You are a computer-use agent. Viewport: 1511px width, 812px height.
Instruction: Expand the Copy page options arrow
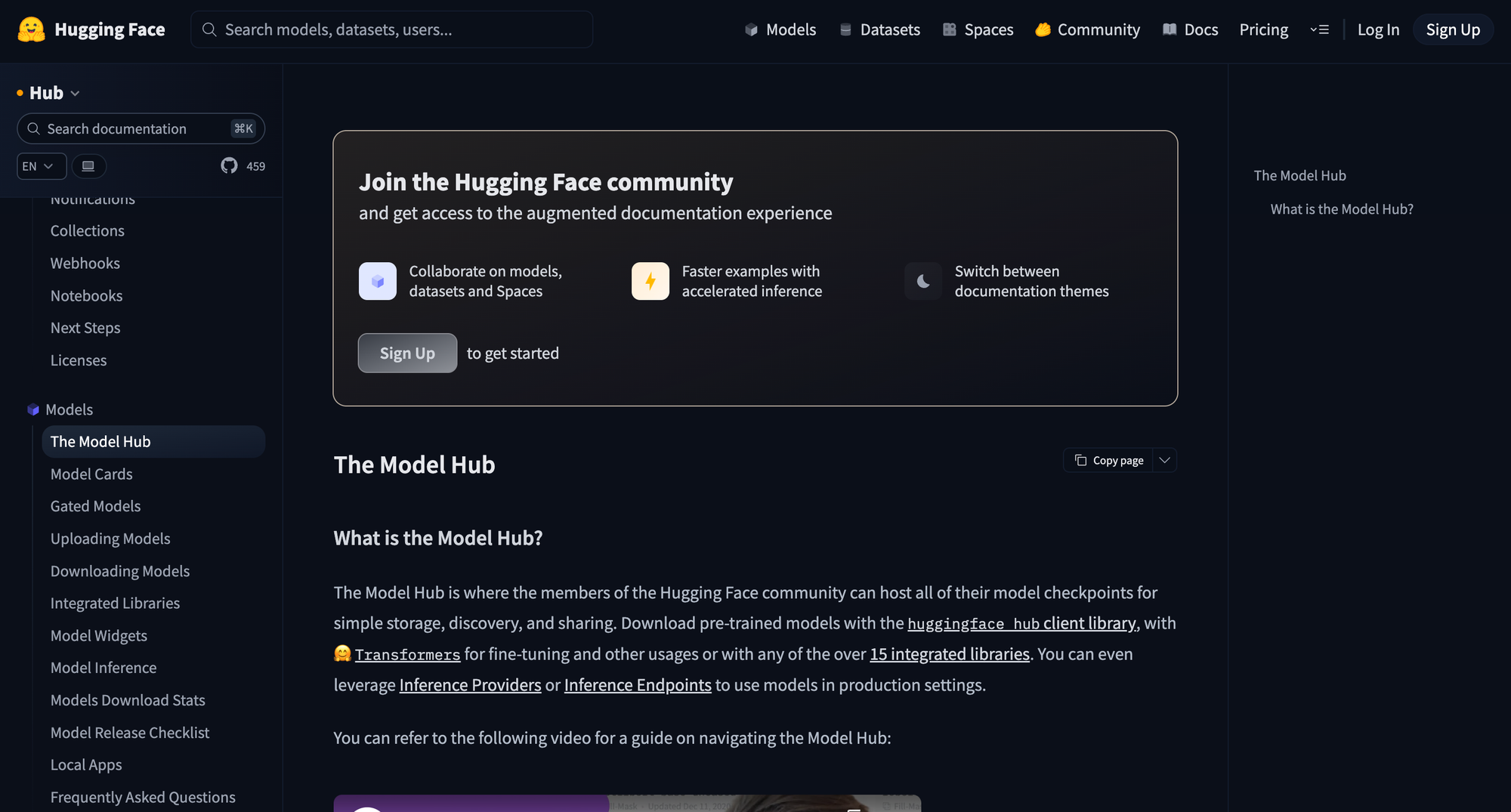pyautogui.click(x=1165, y=460)
